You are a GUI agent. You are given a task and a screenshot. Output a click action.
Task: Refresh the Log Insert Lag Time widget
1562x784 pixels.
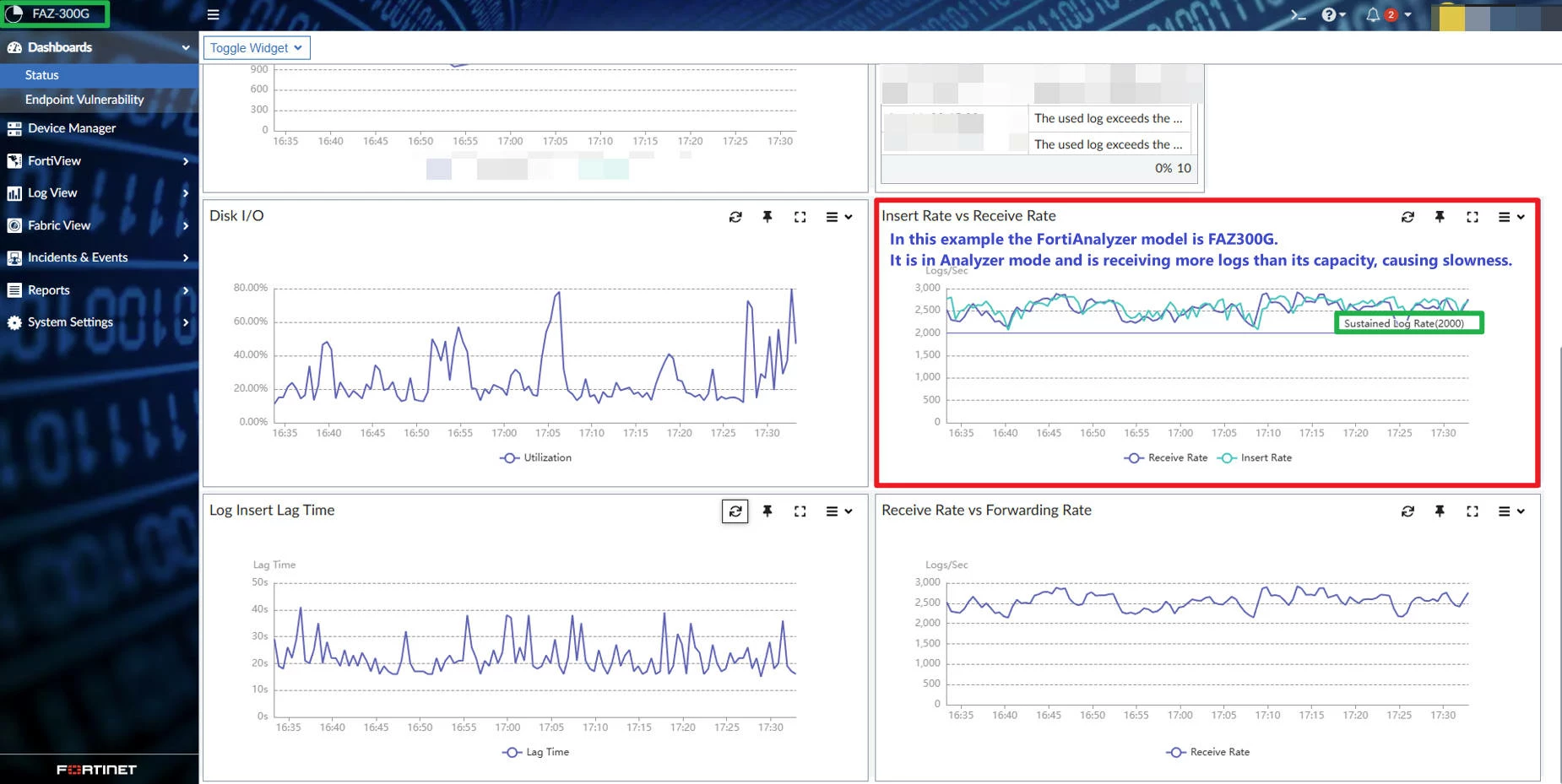(735, 511)
